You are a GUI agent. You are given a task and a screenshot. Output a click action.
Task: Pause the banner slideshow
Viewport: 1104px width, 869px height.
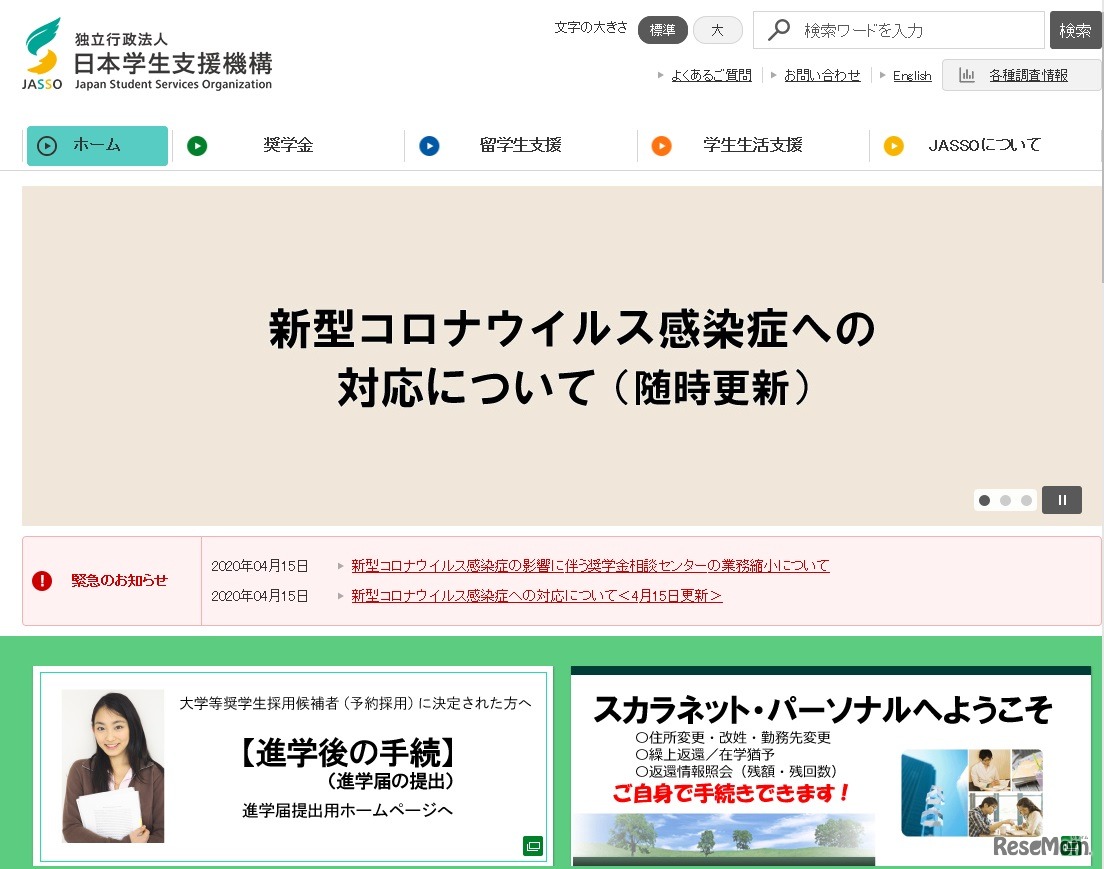[1062, 500]
